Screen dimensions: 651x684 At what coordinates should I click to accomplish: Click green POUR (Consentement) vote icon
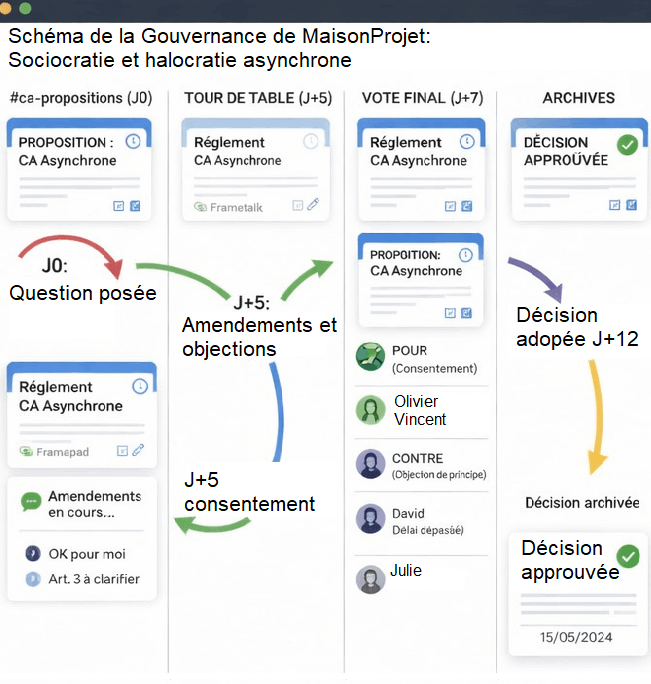coord(371,358)
